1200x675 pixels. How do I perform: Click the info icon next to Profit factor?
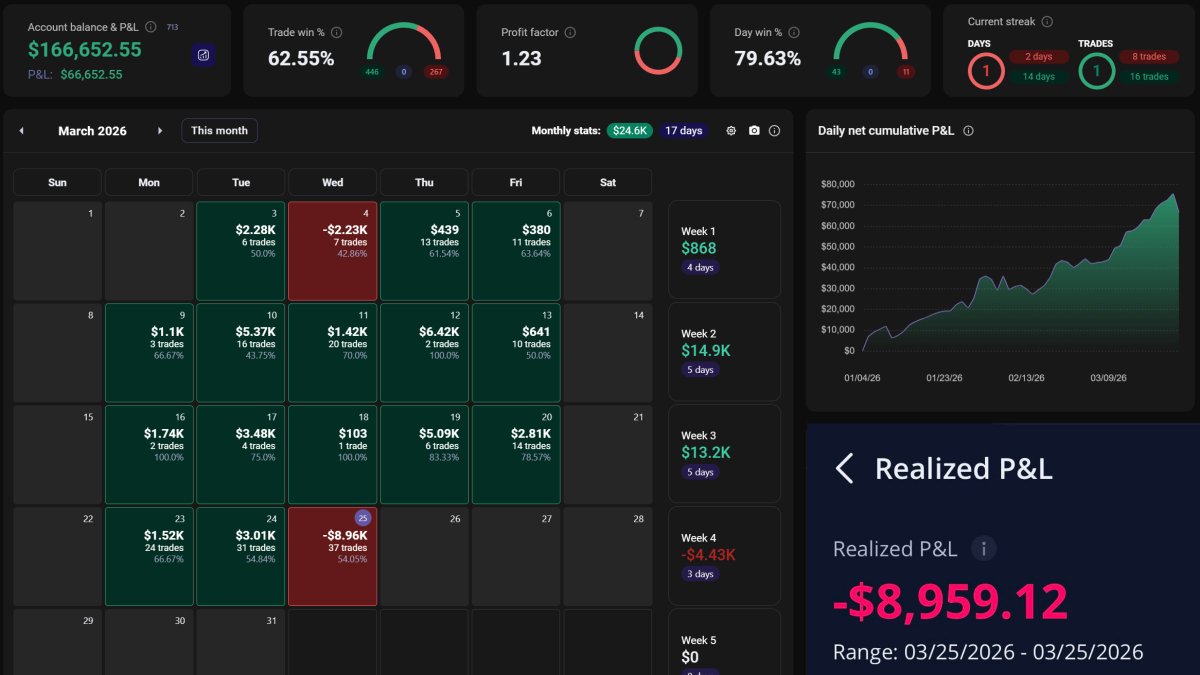pos(570,31)
